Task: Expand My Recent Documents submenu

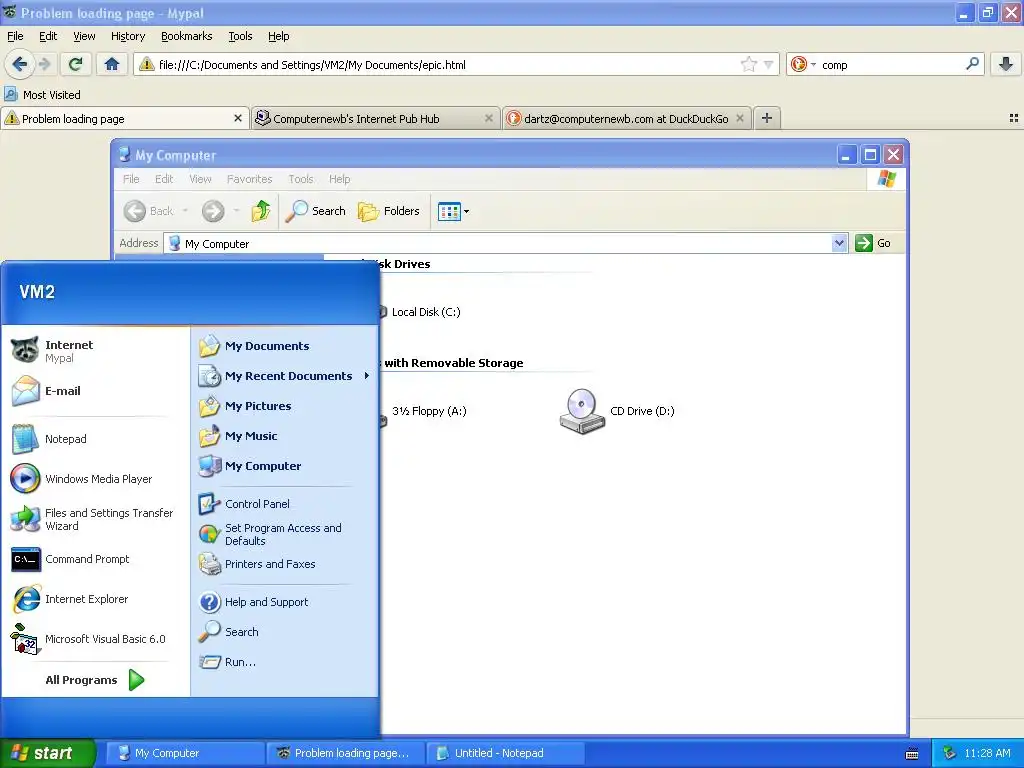Action: [285, 376]
